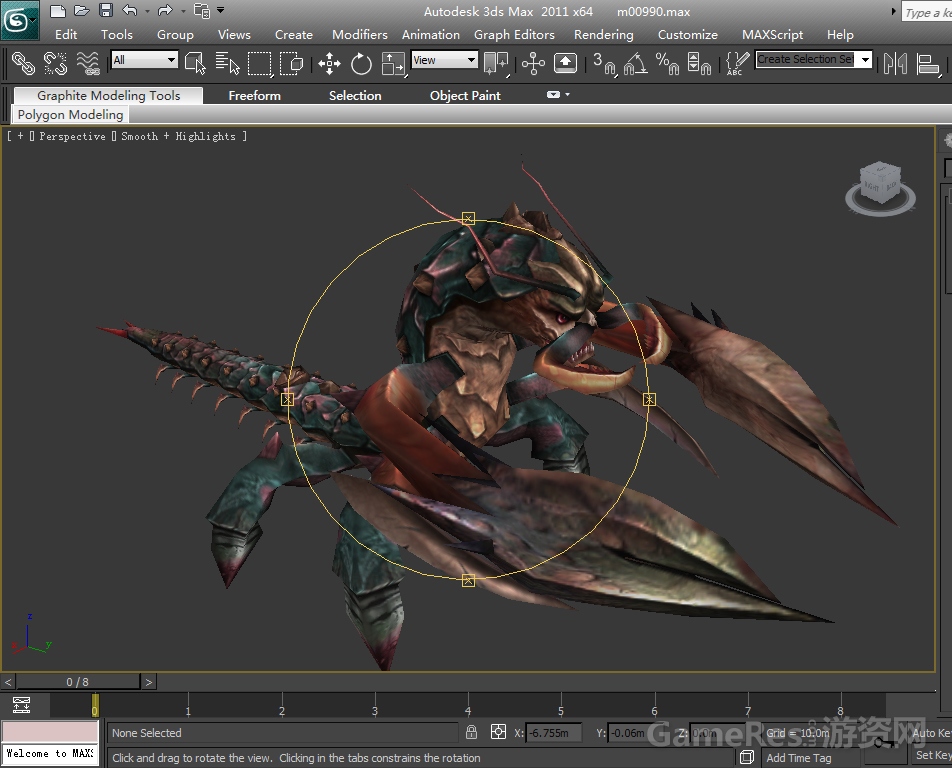Toggle Keyboard Shortcut Override icon
This screenshot has height=768, width=952.
coord(565,63)
